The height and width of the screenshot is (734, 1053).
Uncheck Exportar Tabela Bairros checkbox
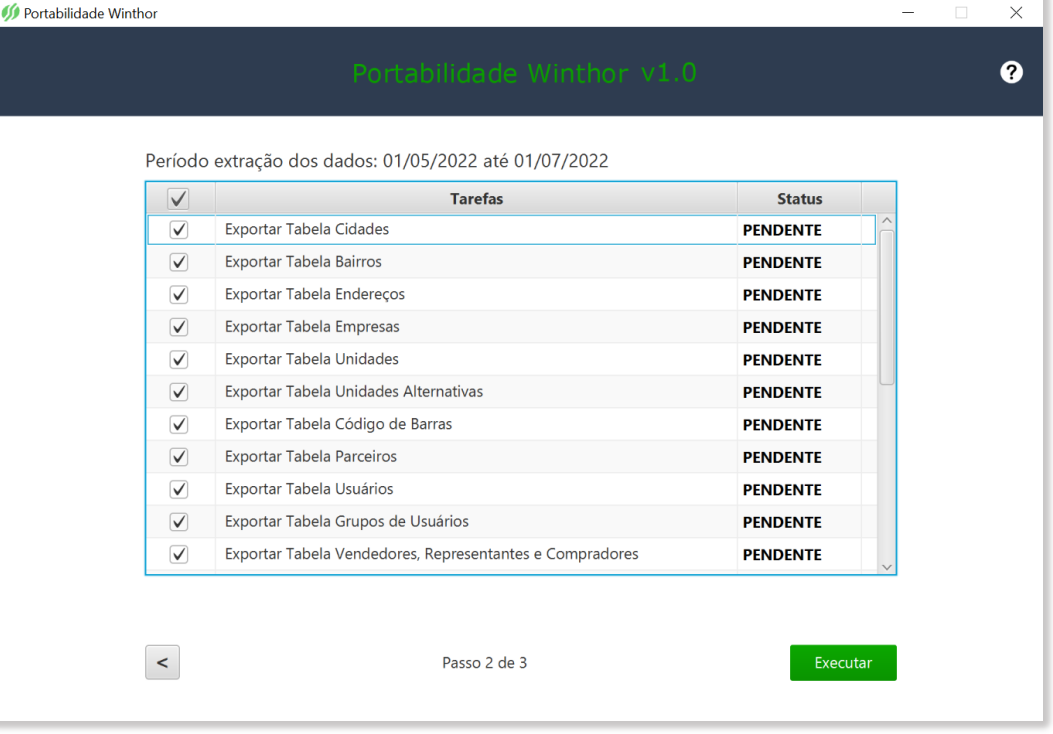click(179, 262)
